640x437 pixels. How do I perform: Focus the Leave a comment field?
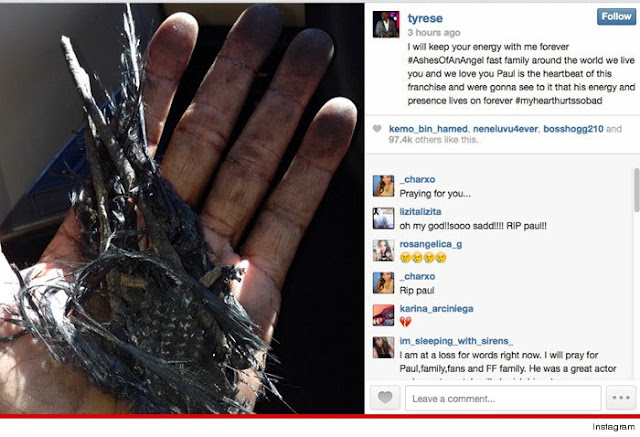coord(503,398)
